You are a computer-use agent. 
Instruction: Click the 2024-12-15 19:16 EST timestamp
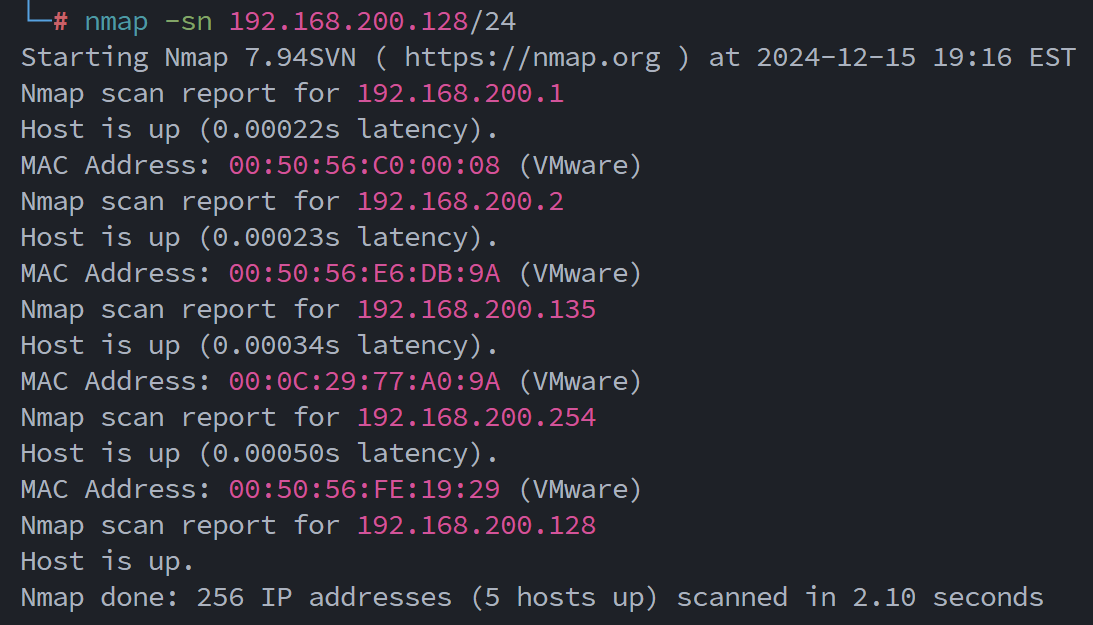[916, 57]
